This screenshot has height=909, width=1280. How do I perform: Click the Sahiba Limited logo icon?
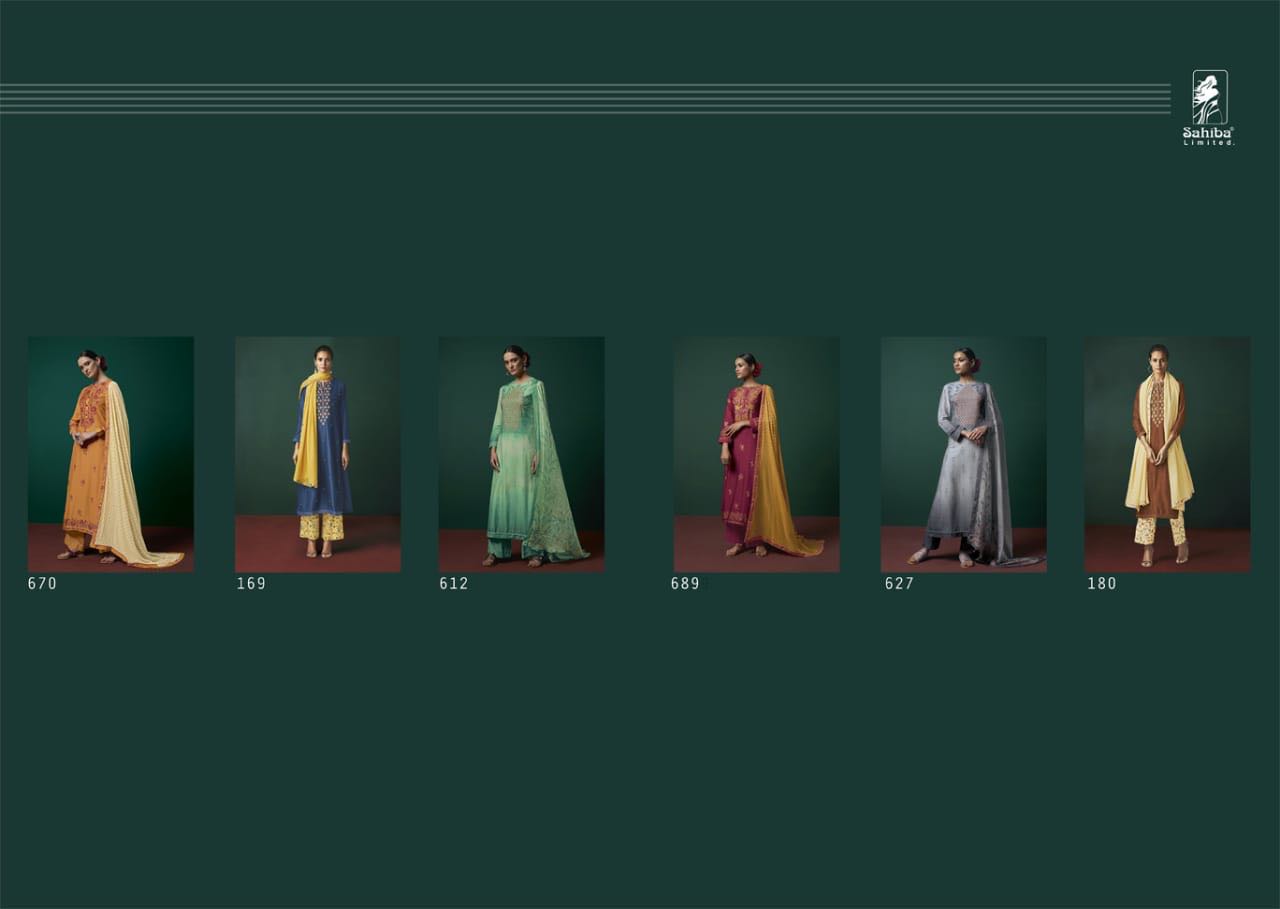[1209, 98]
